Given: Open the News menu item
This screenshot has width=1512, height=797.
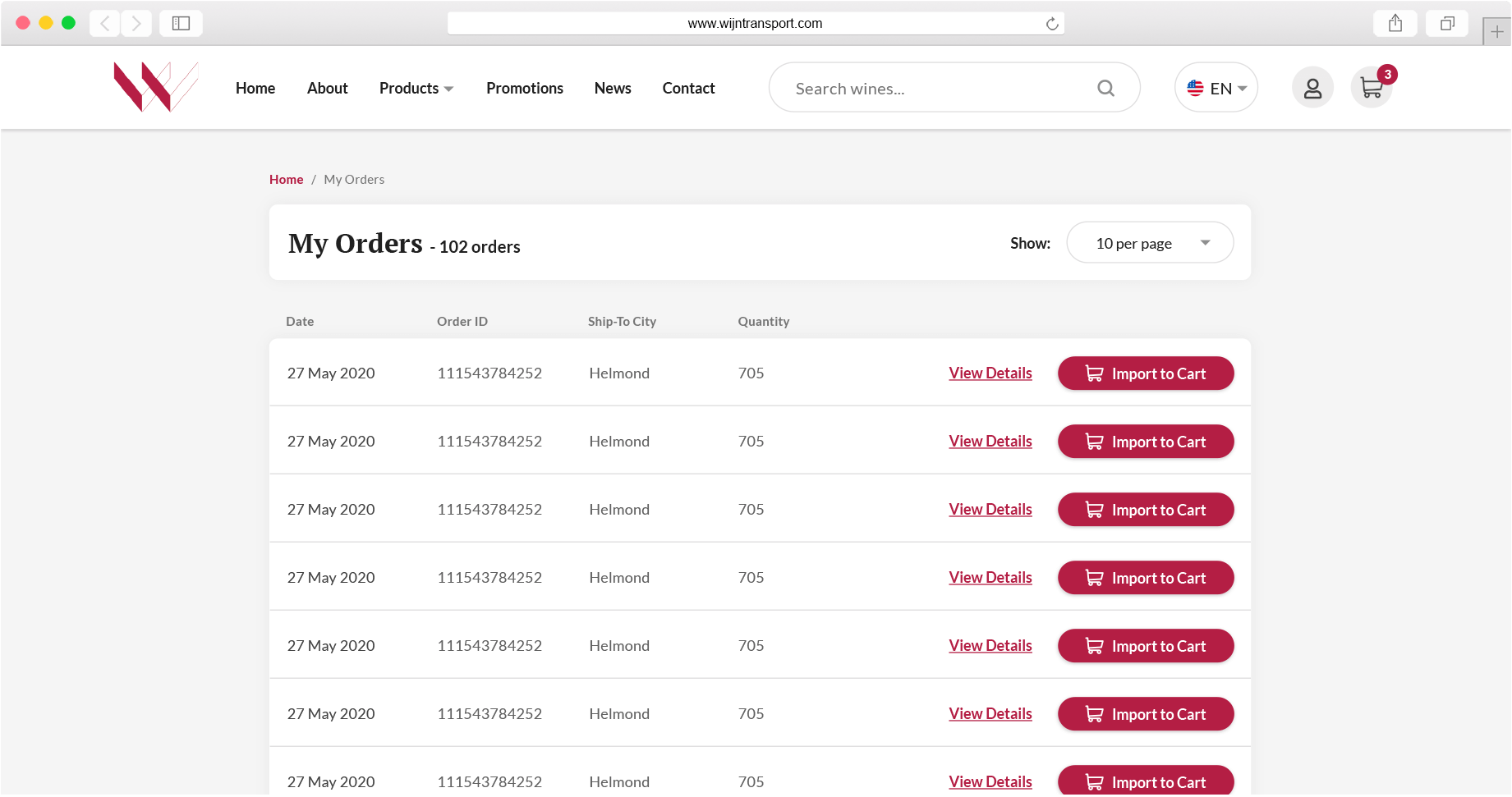Looking at the screenshot, I should [x=613, y=88].
